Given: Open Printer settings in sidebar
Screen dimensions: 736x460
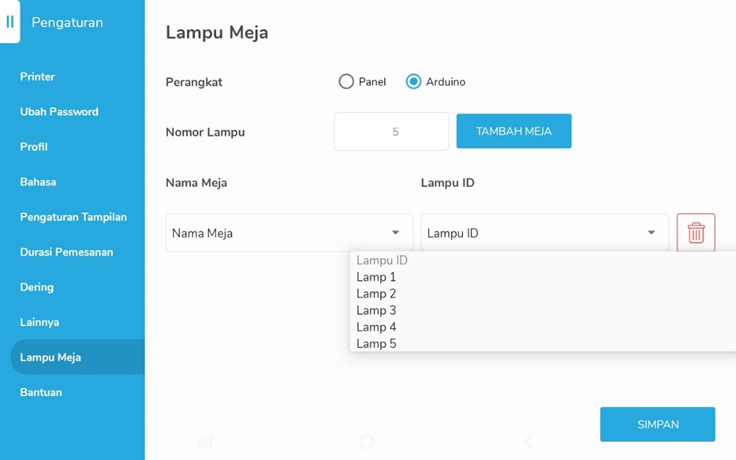Looking at the screenshot, I should click(38, 77).
